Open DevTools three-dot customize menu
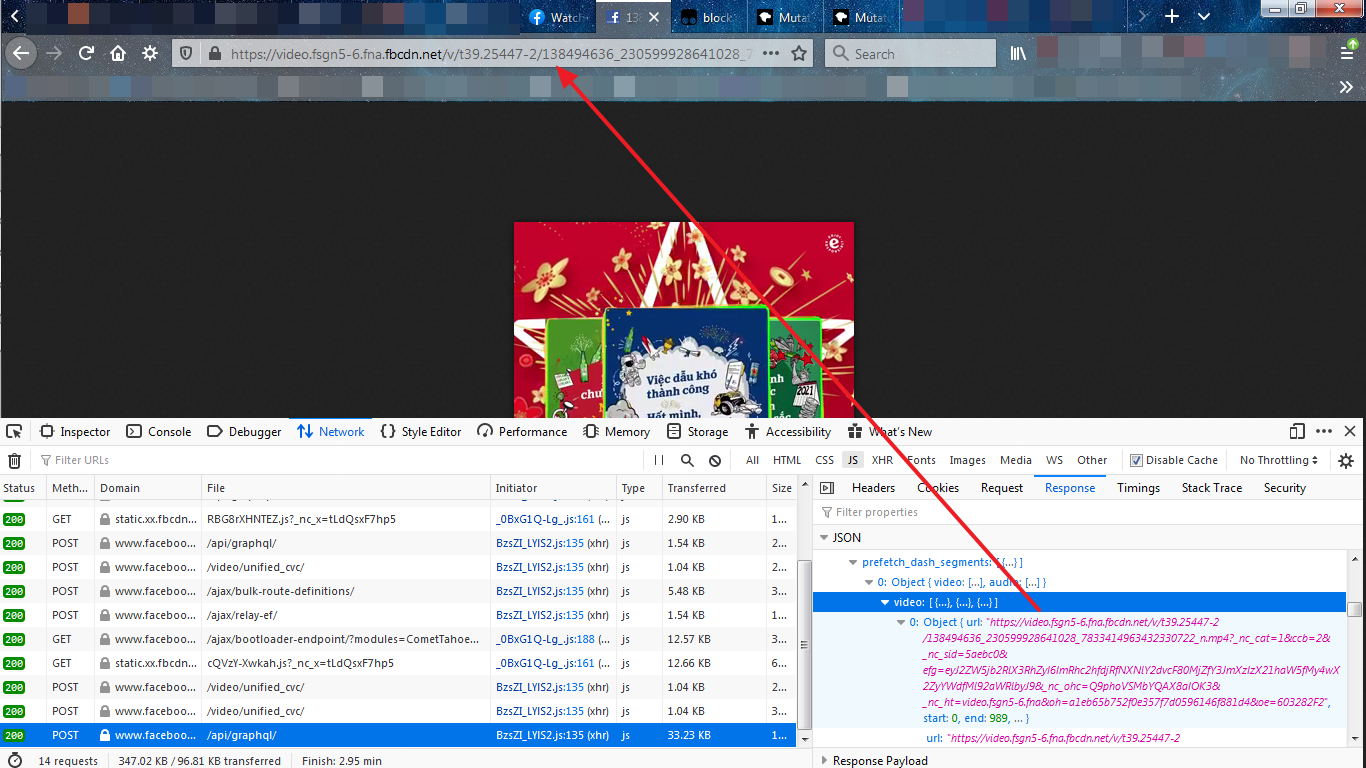Image resolution: width=1366 pixels, height=768 pixels. pos(1324,432)
